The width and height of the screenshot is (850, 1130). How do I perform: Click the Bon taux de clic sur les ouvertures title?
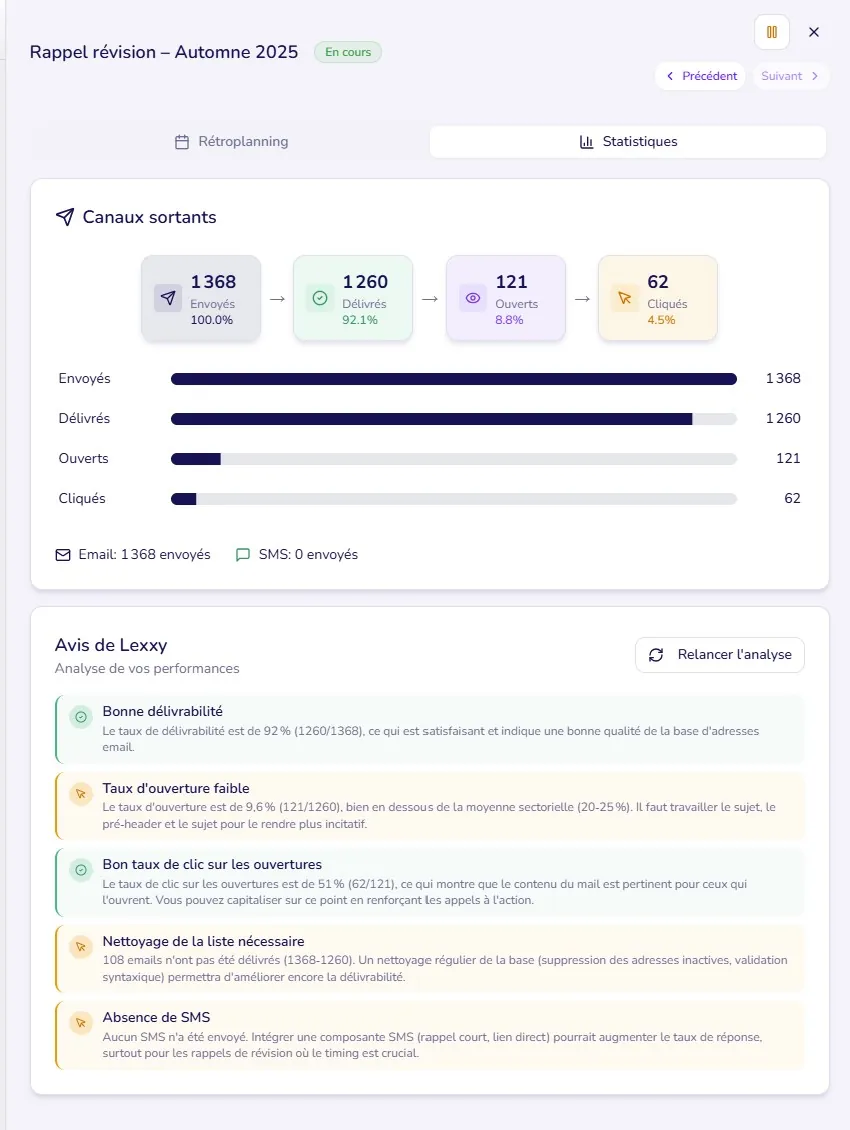[x=212, y=865]
